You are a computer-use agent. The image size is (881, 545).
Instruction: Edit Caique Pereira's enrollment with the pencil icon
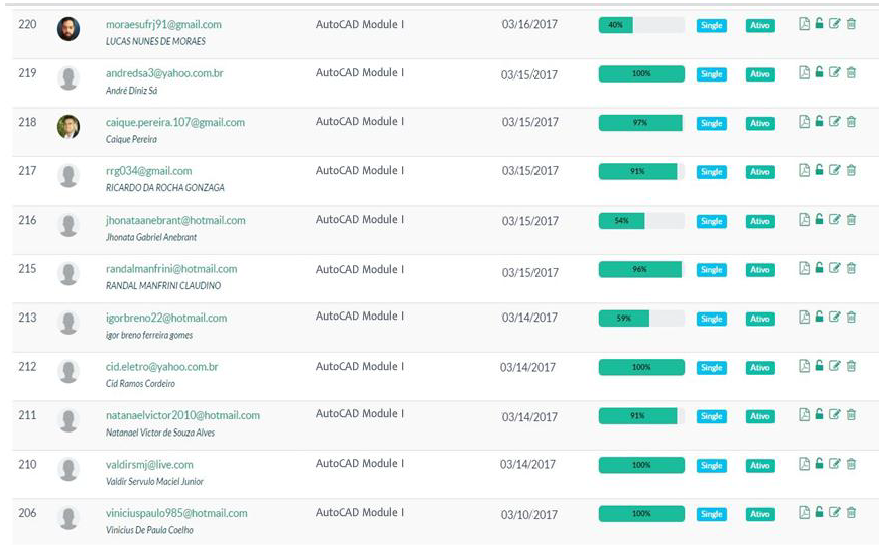click(835, 122)
